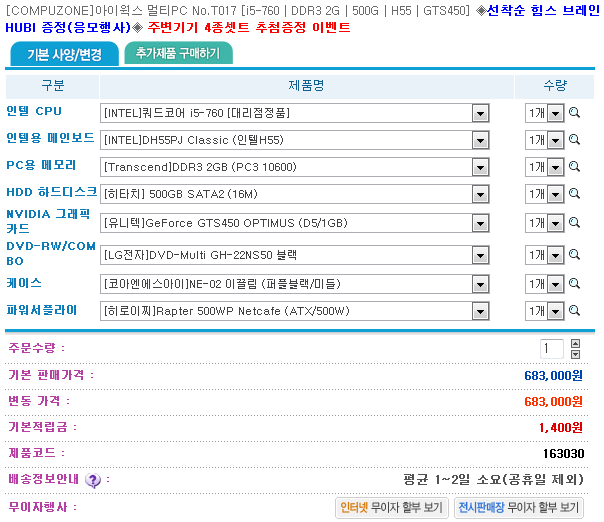Switch to 기본 사양/변경 tab

pos(64,54)
